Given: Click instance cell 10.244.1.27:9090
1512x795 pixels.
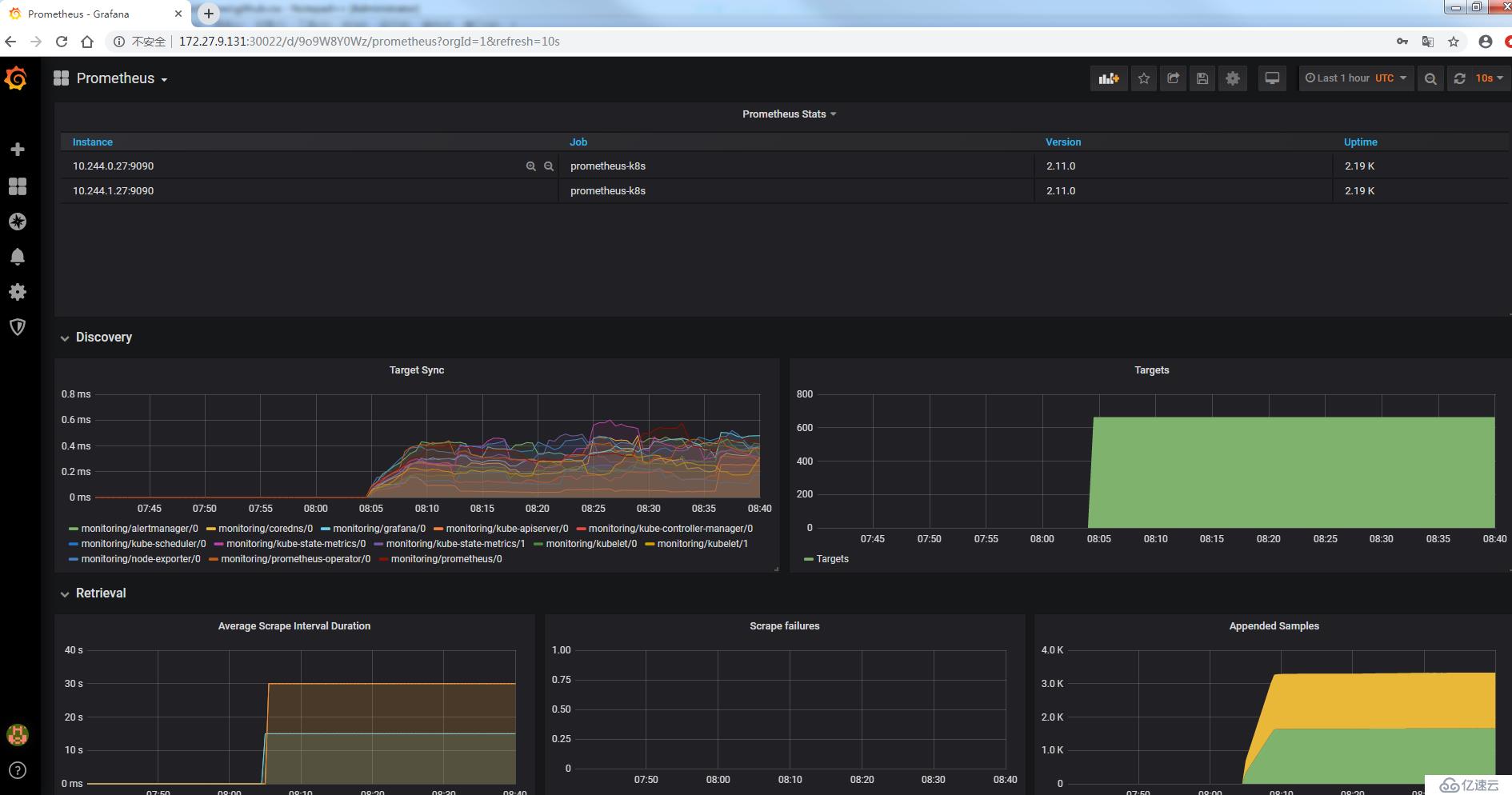Looking at the screenshot, I should point(113,191).
